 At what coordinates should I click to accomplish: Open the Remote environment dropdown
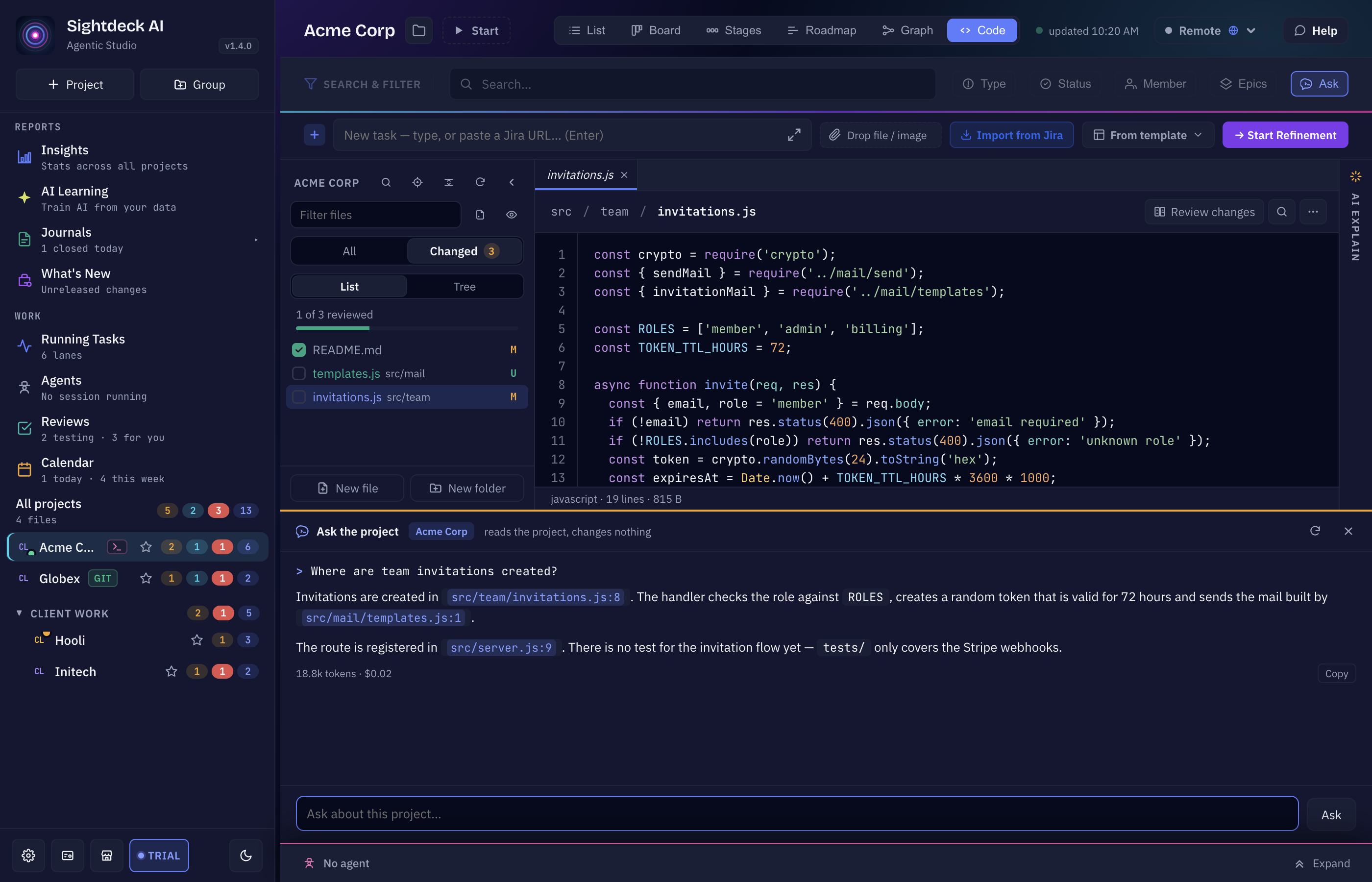pos(1210,30)
